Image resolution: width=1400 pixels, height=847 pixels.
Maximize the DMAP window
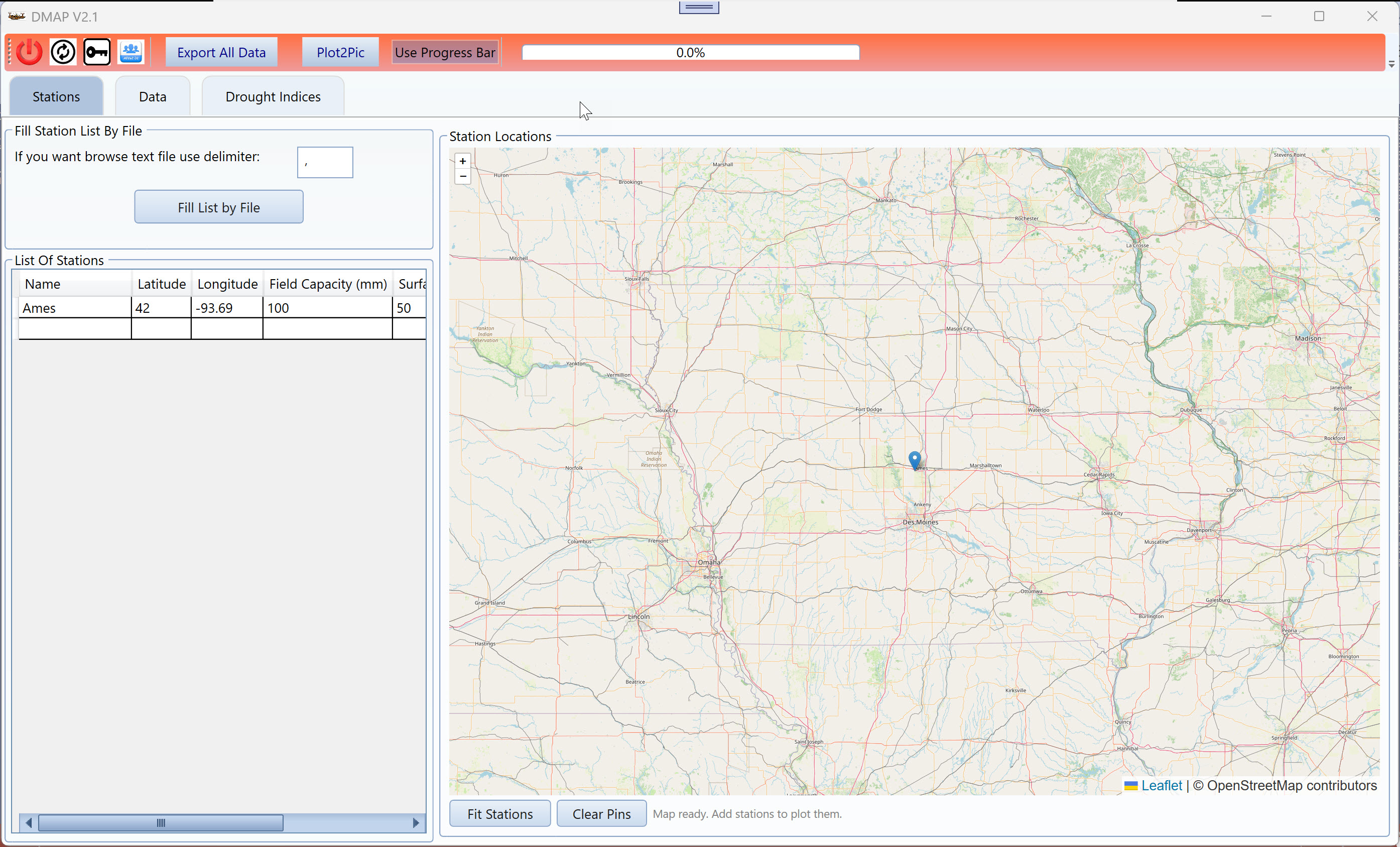1319,17
